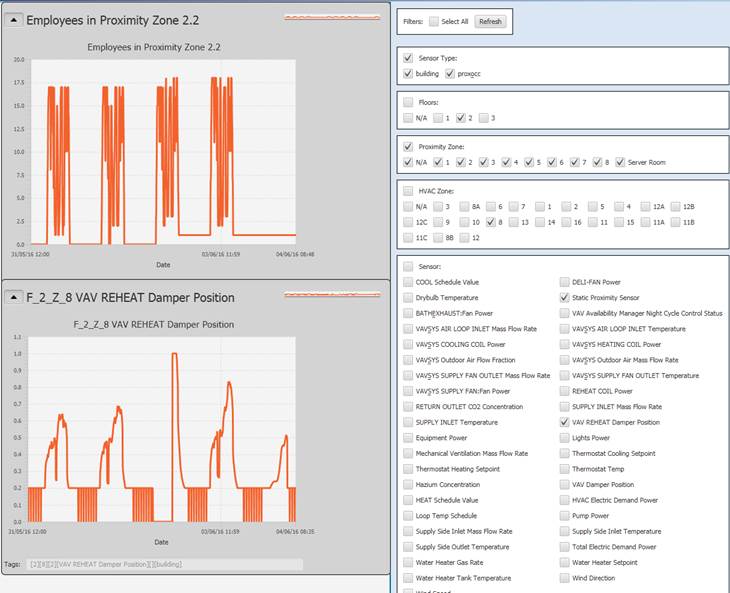
Task: Enable HVAC zone 12A checkbox
Action: coord(645,207)
